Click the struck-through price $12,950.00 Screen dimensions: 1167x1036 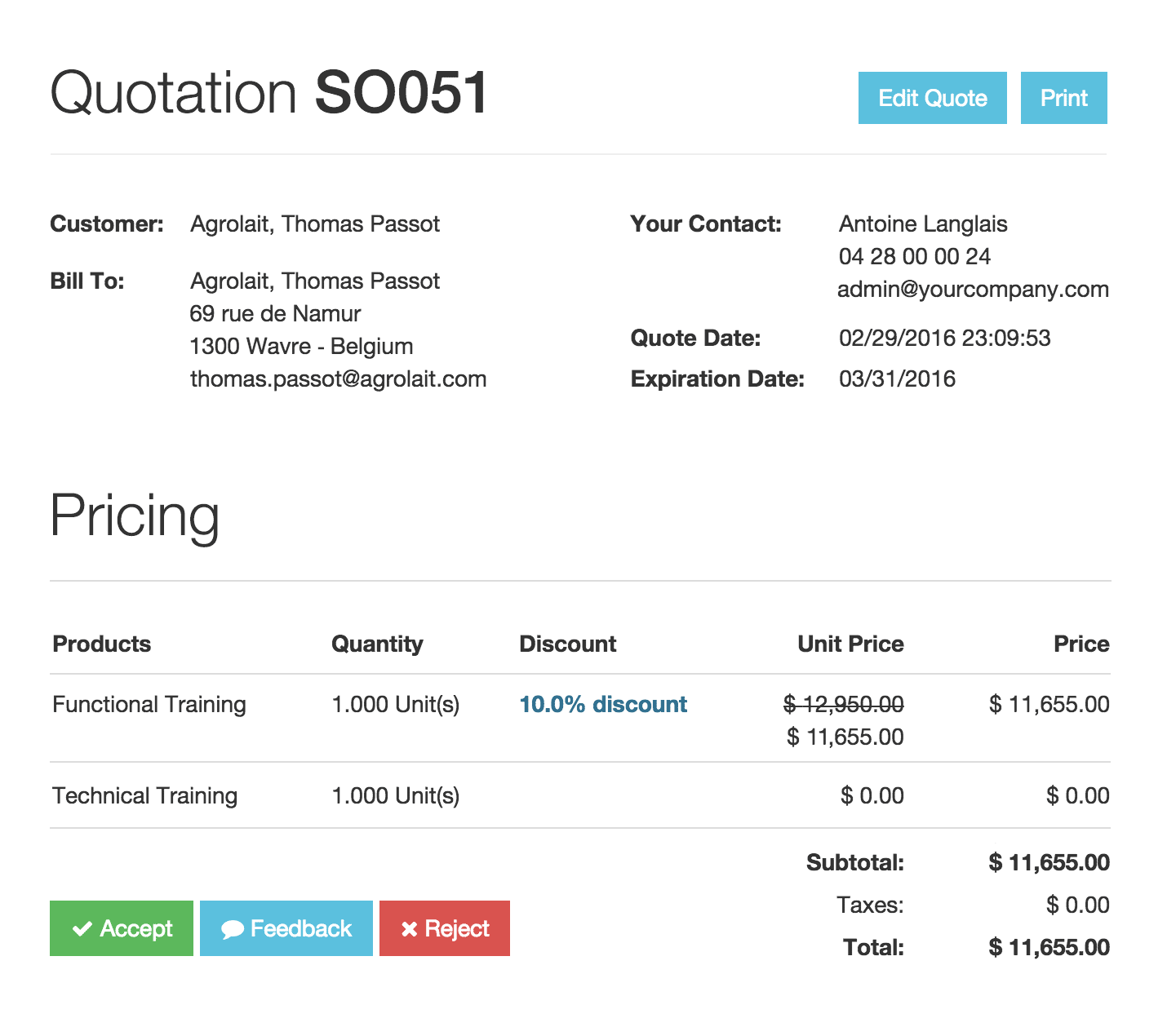[845, 704]
